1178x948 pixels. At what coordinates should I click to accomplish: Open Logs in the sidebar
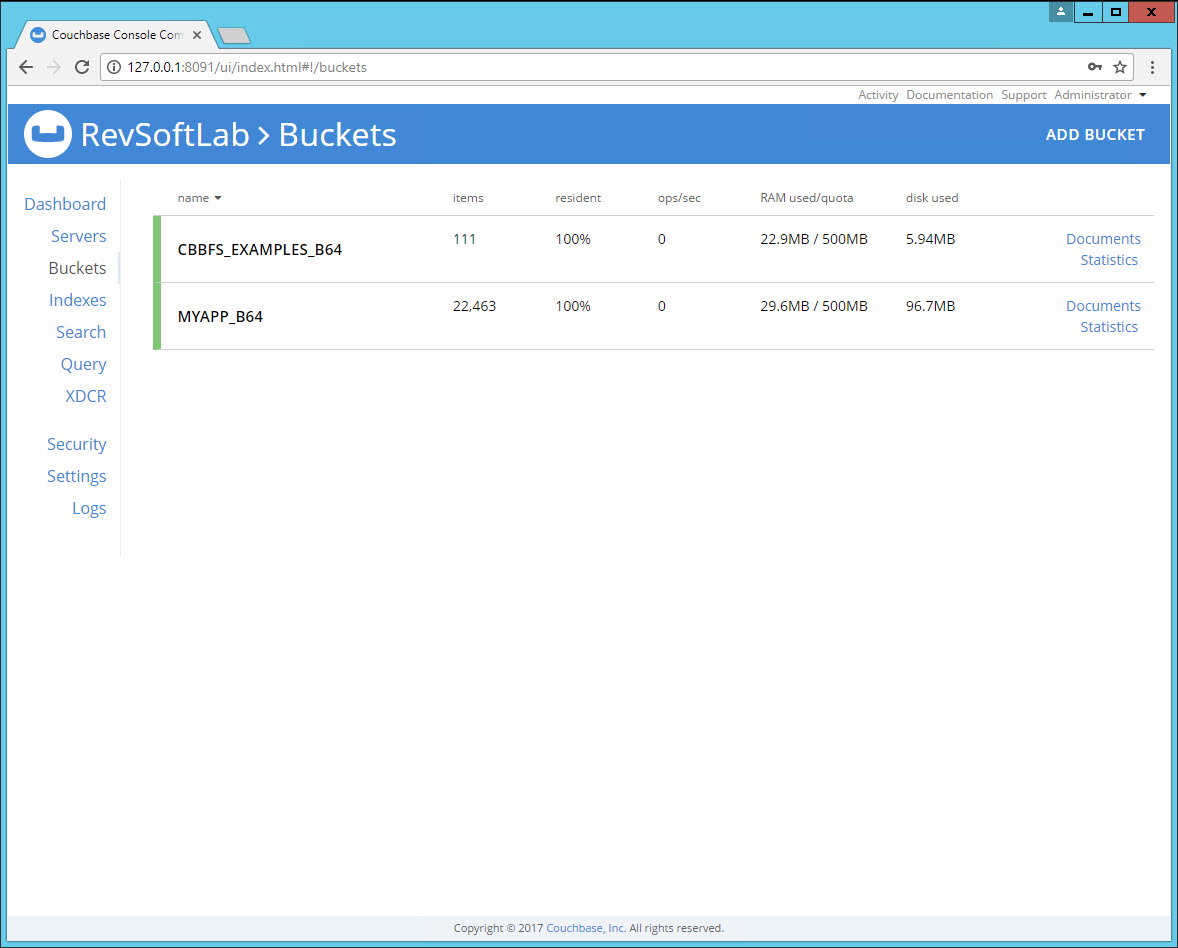click(89, 509)
